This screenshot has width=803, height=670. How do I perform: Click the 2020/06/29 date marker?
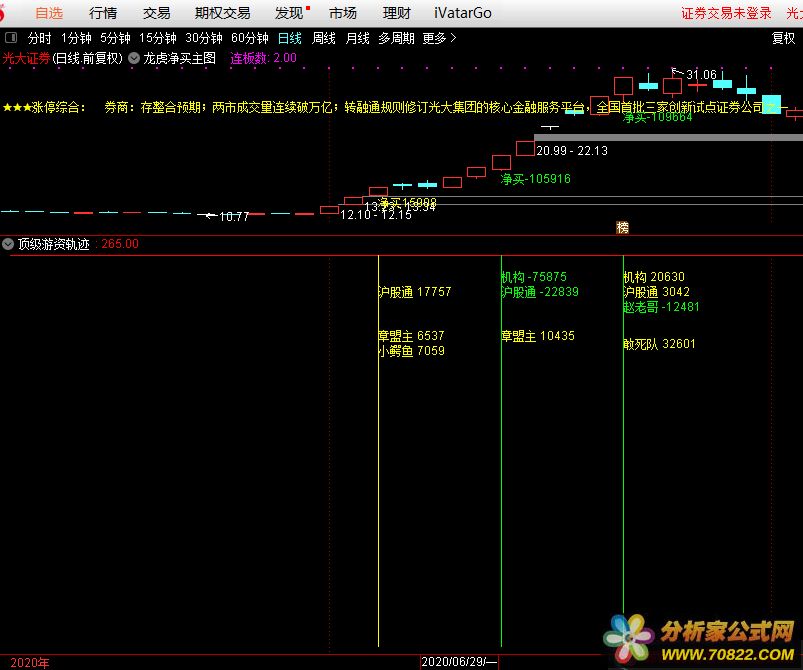(458, 662)
